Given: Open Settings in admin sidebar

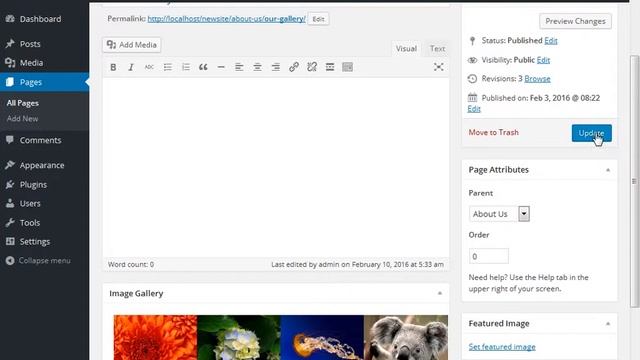Looking at the screenshot, I should pyautogui.click(x=44, y=242).
